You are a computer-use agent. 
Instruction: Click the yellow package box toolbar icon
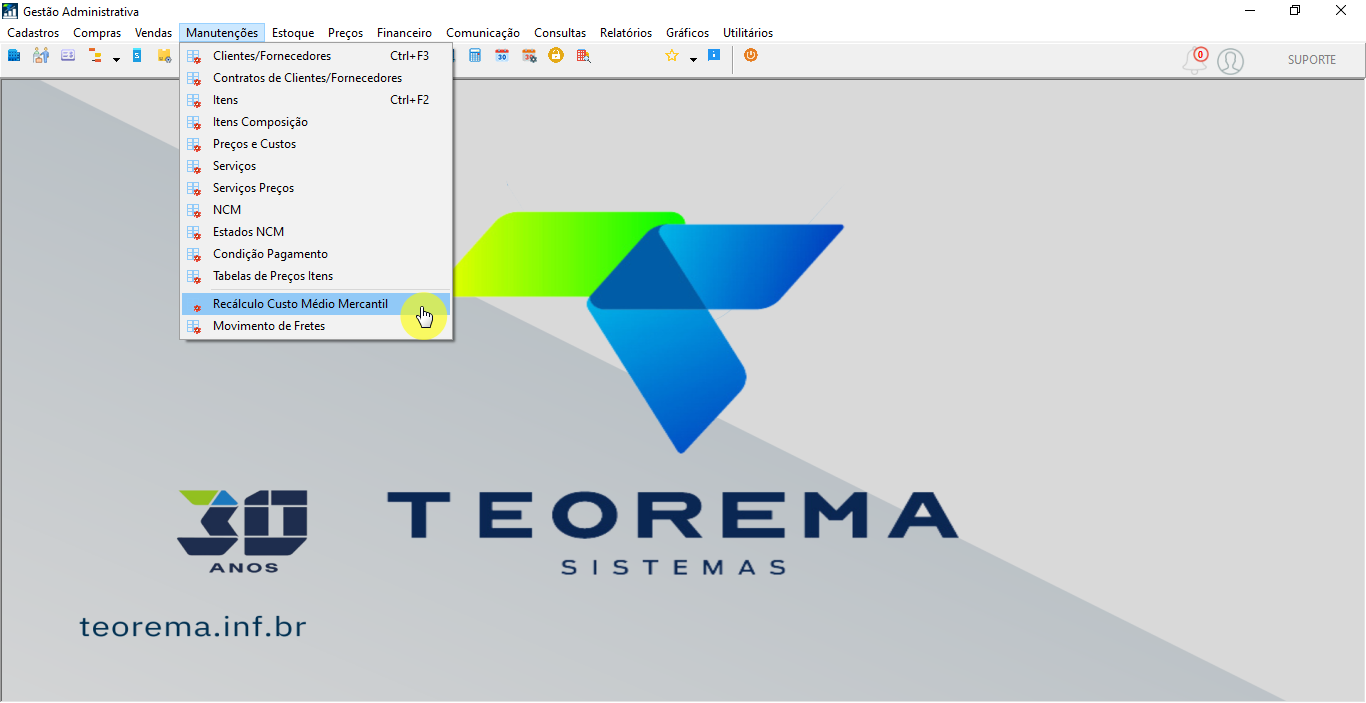click(164, 56)
